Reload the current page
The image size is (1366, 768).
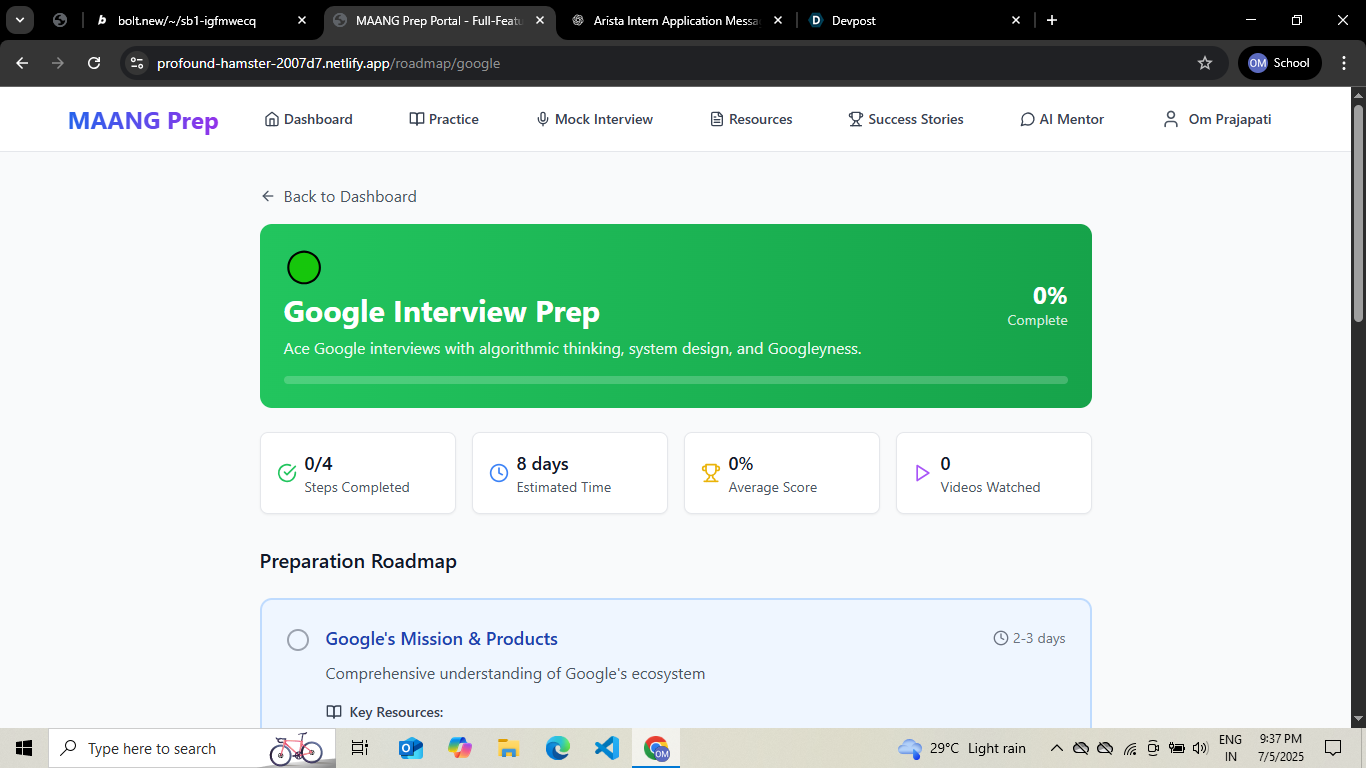click(x=94, y=63)
